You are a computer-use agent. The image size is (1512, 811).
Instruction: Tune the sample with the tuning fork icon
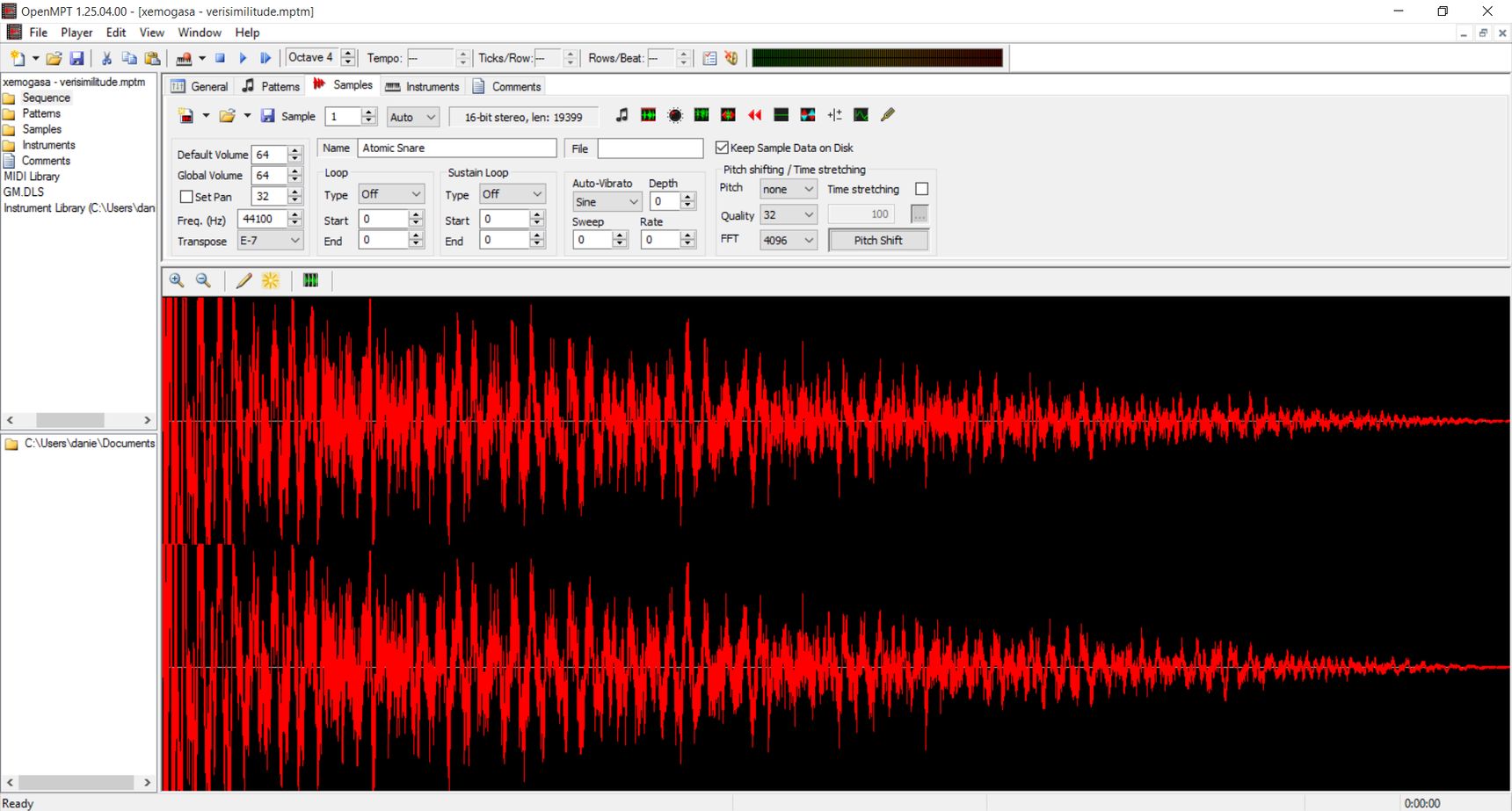[x=888, y=115]
